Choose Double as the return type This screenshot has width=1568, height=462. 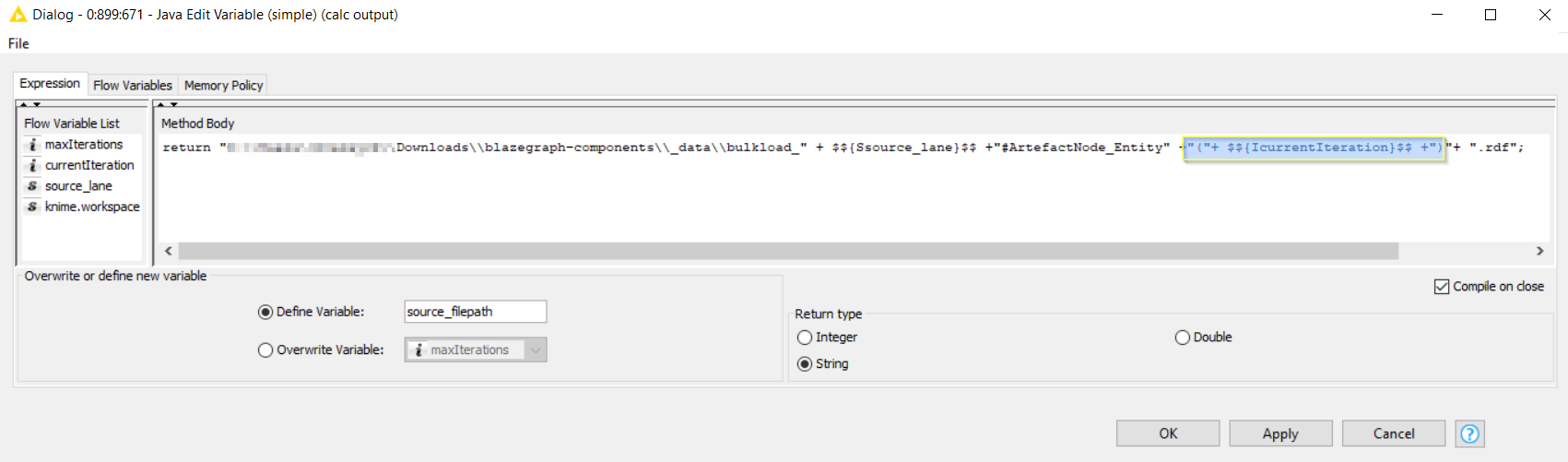1183,338
